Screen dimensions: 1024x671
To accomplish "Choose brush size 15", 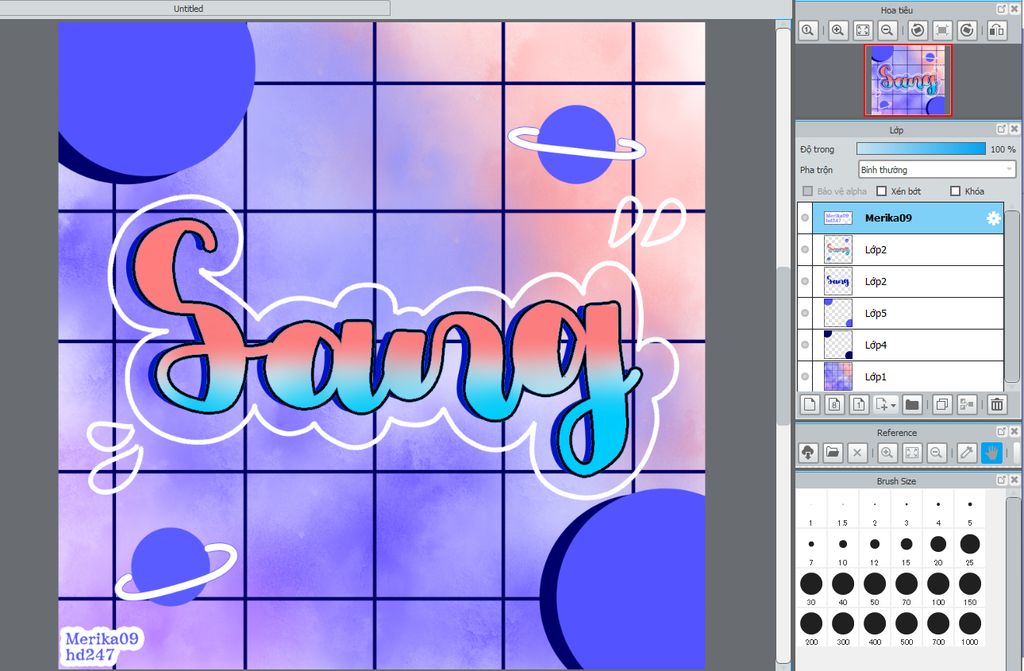I will coord(906,549).
